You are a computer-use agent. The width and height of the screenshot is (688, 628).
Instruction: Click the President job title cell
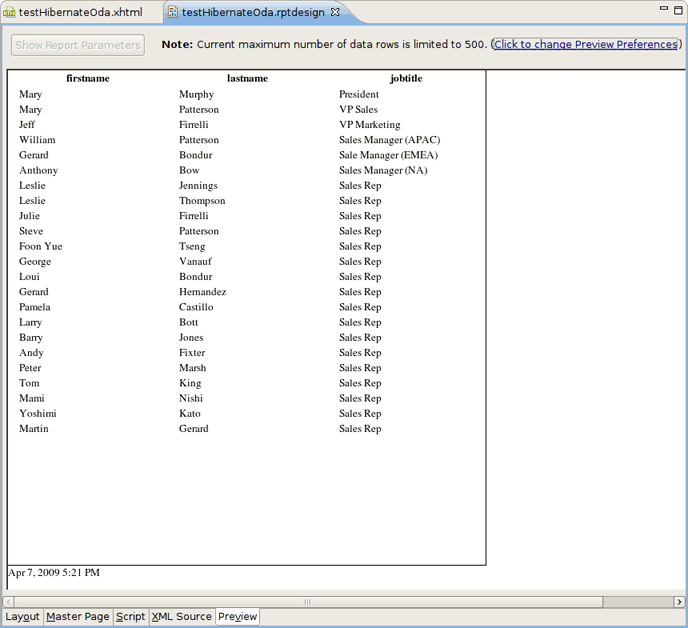(359, 94)
